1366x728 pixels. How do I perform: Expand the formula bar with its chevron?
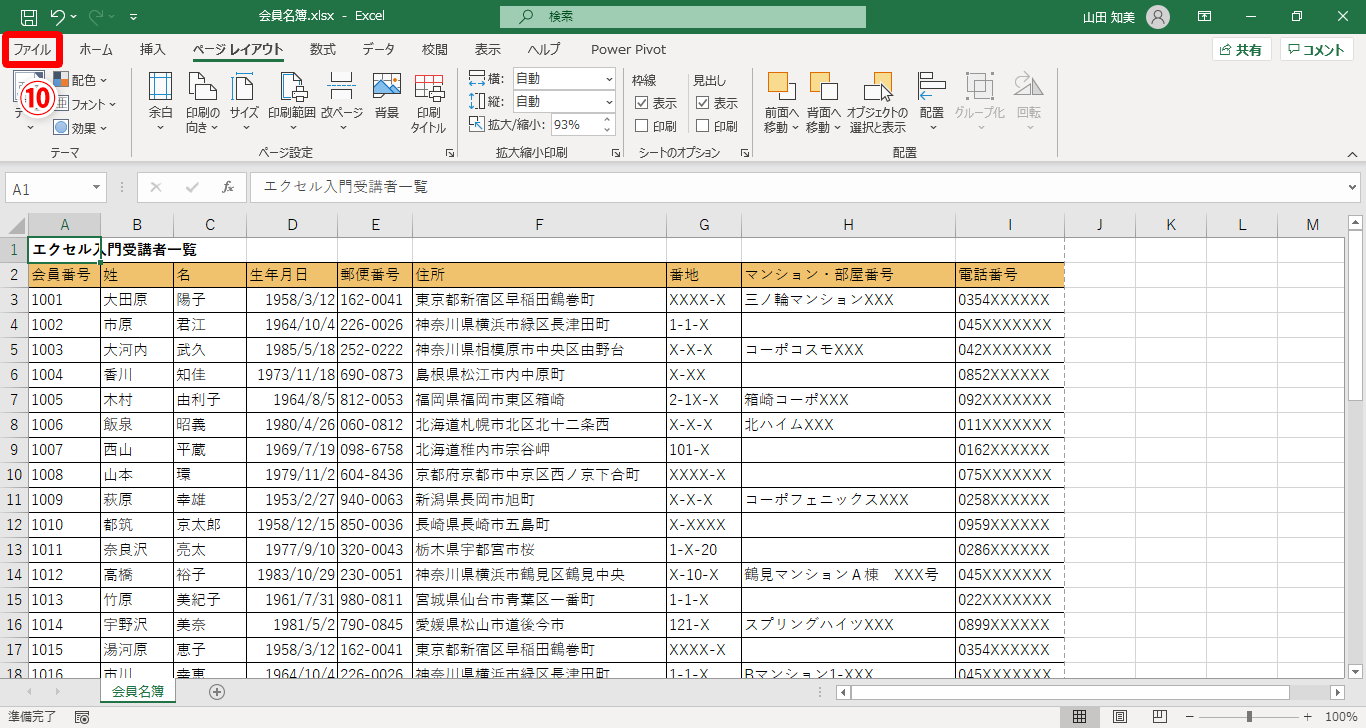1353,187
